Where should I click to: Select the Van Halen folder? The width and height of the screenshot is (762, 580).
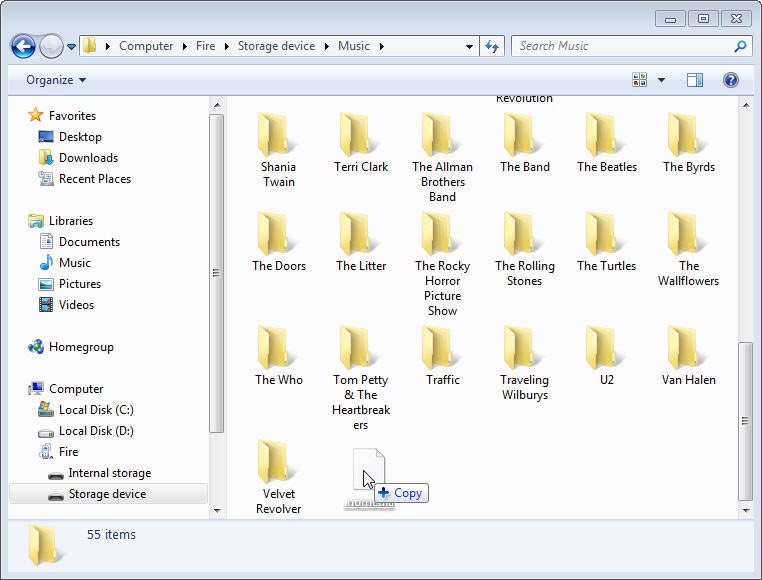coord(689,356)
